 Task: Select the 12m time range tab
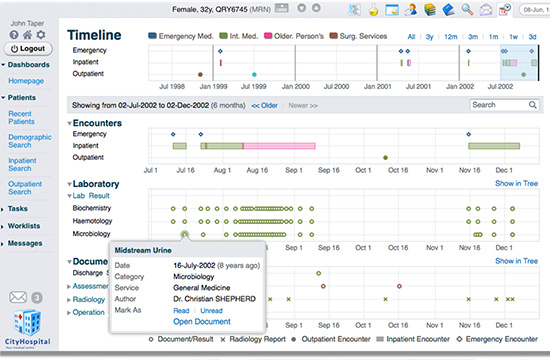[451, 36]
